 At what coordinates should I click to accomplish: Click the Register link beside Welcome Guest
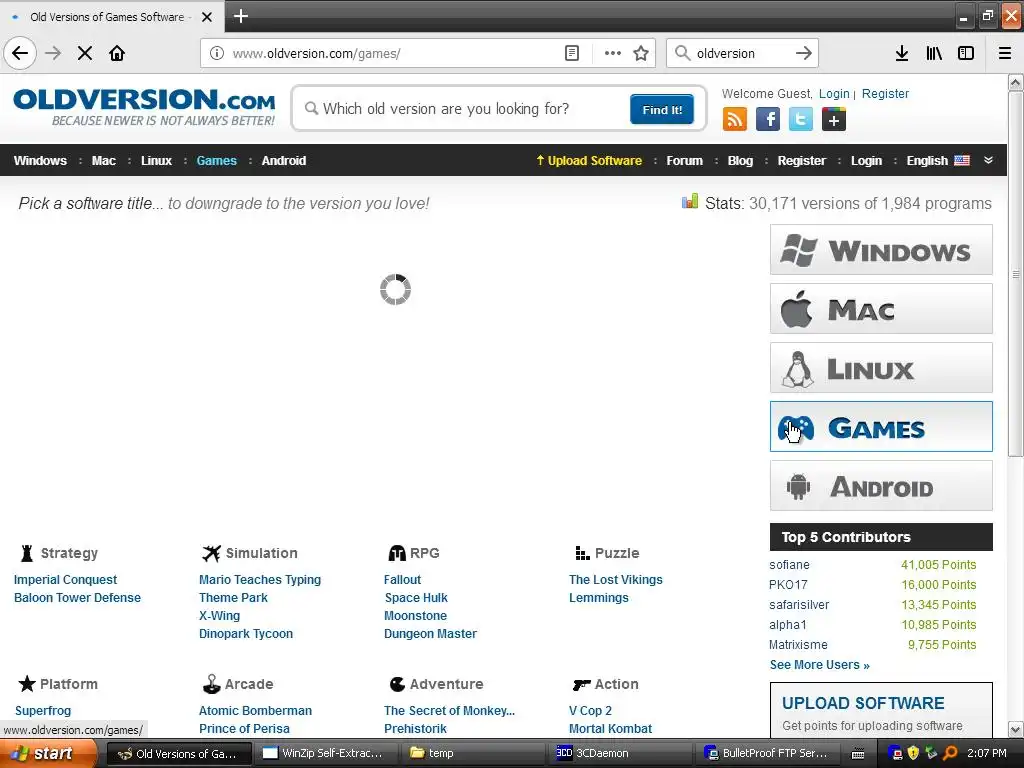(x=885, y=93)
